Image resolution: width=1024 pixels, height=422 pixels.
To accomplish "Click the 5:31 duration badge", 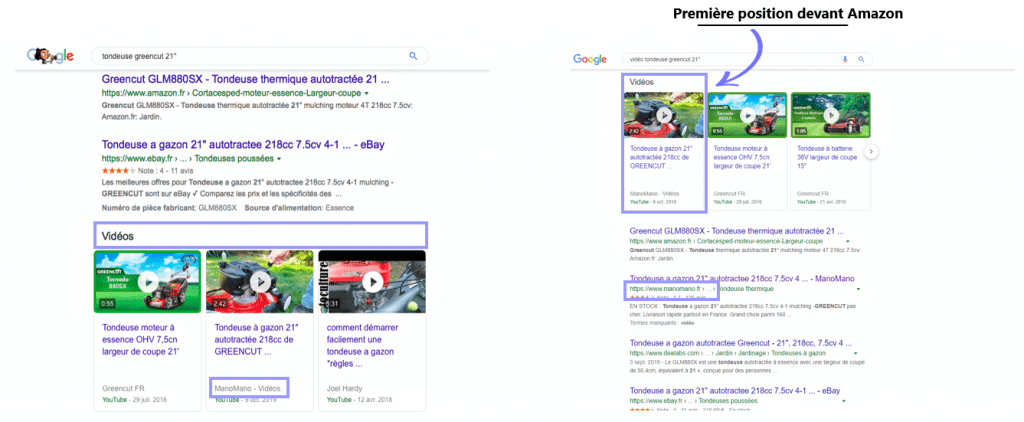I will [332, 304].
